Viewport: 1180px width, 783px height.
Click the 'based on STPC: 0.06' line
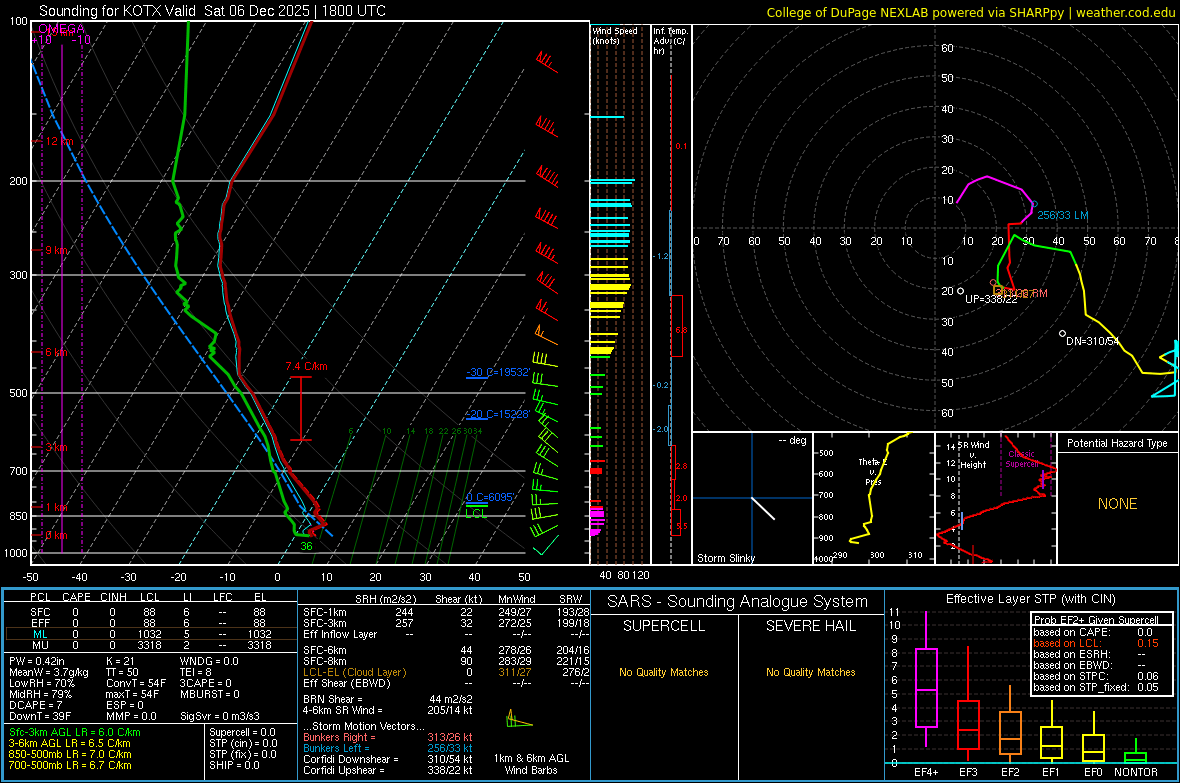1096,676
